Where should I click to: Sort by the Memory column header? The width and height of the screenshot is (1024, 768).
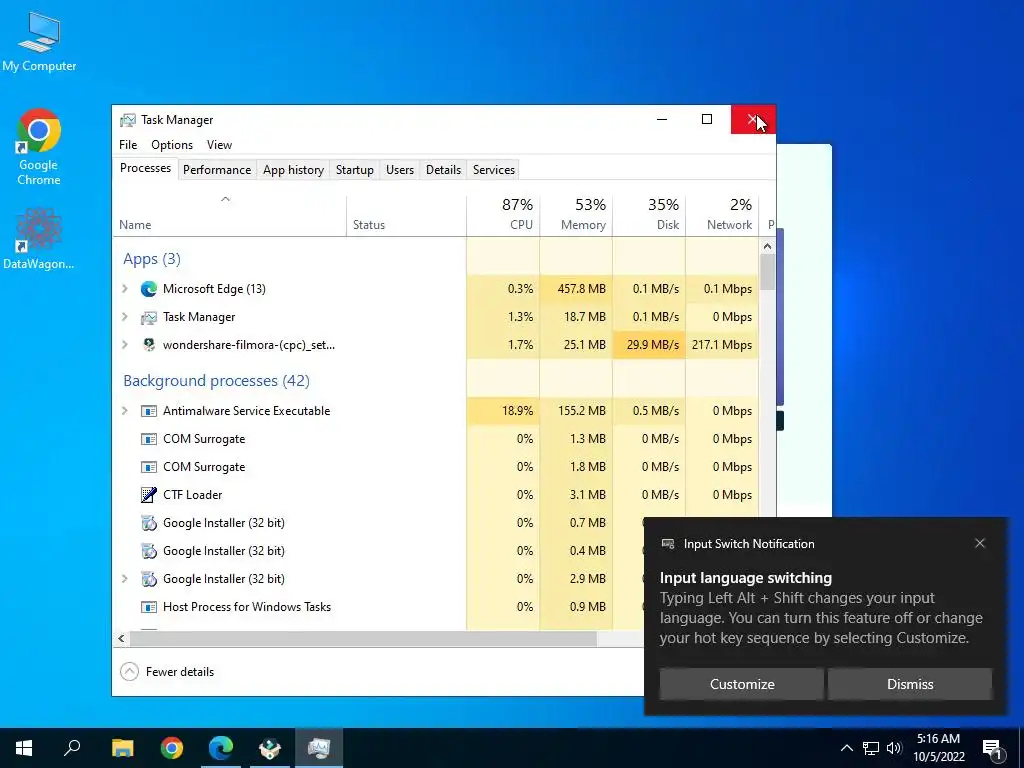coord(576,216)
